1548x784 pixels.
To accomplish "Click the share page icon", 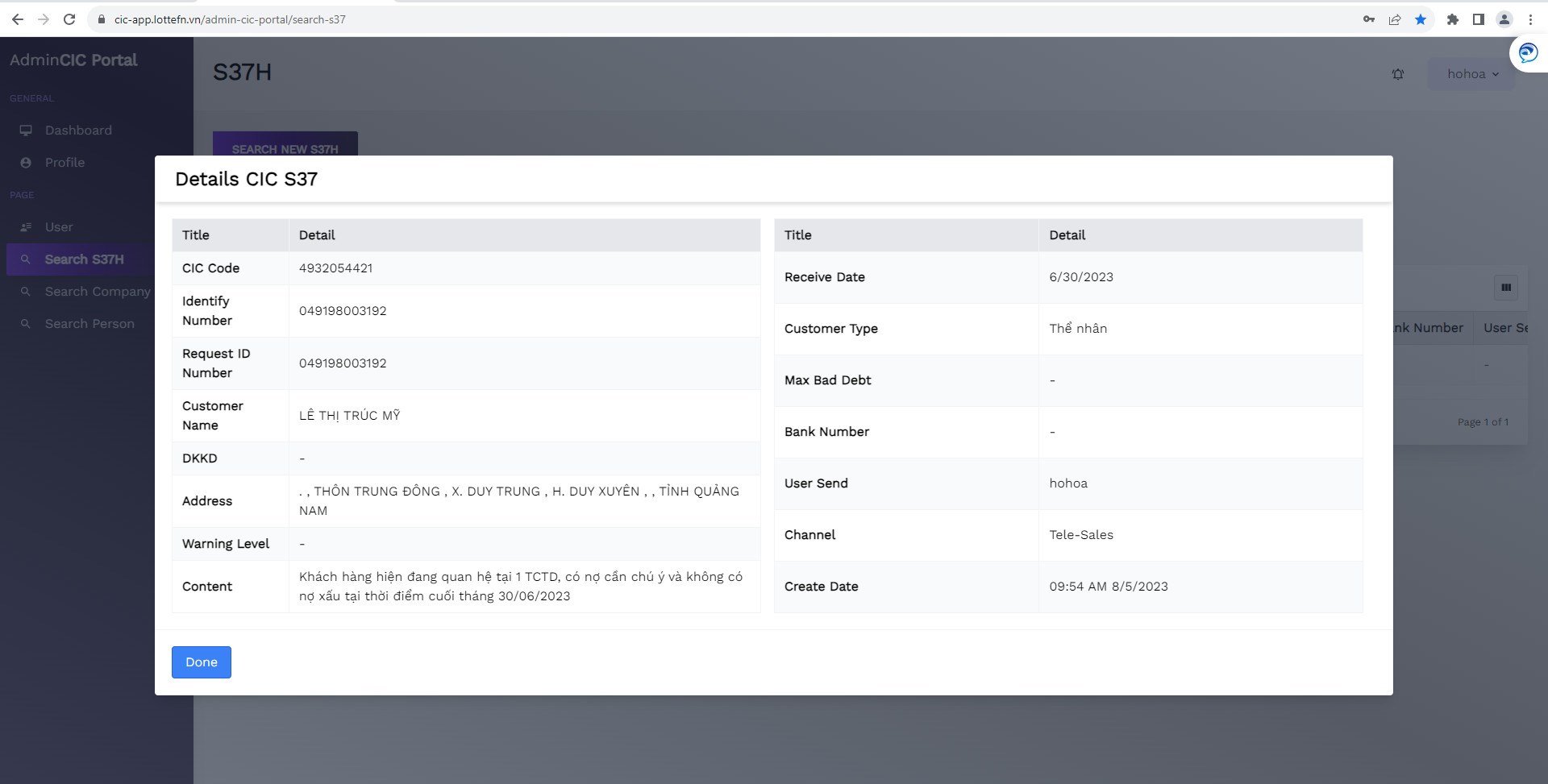I will [1395, 19].
